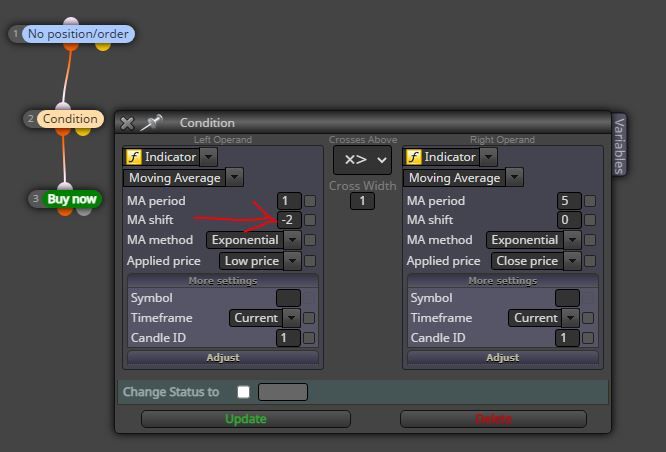Enable the Change Status to checkbox
This screenshot has width=666, height=452.
pos(243,392)
